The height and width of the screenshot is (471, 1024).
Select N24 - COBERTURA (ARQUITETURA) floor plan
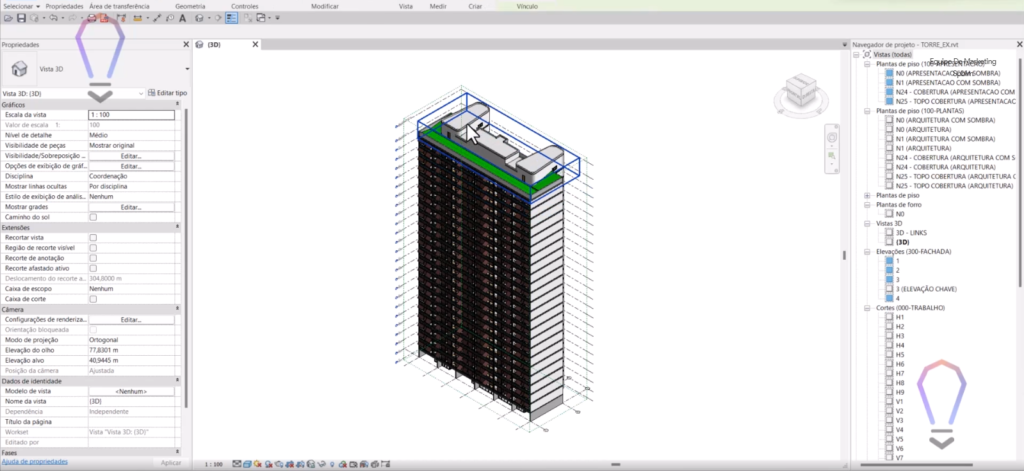pos(945,167)
